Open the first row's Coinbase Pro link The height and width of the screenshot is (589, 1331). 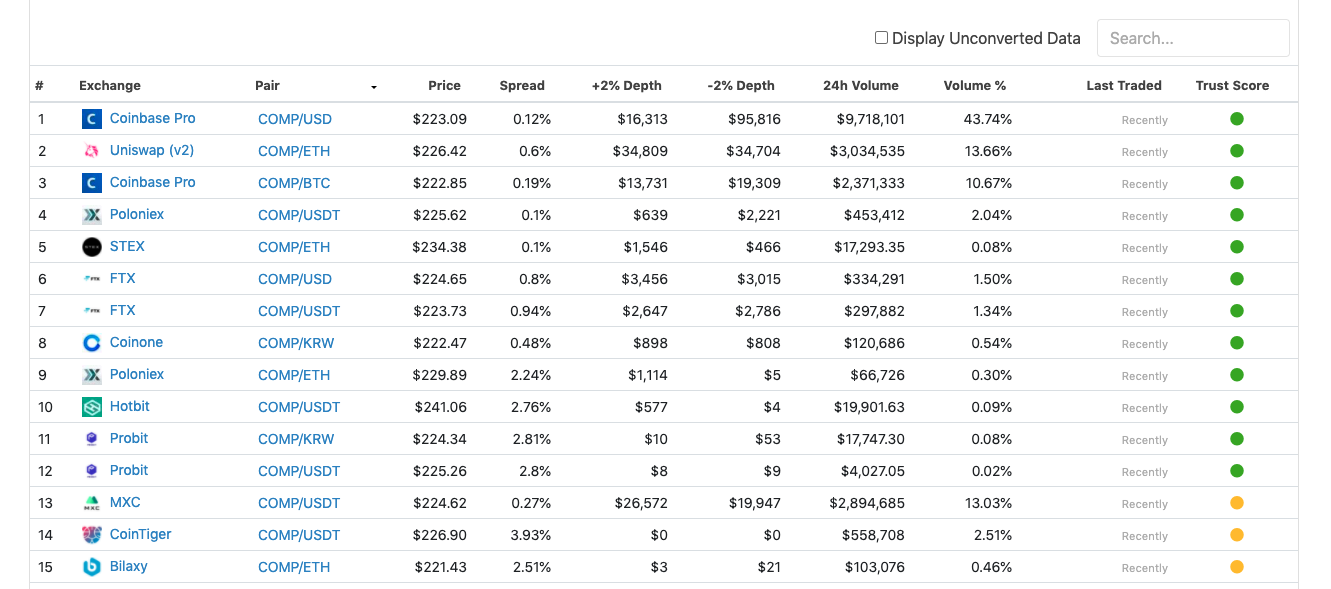coord(153,118)
